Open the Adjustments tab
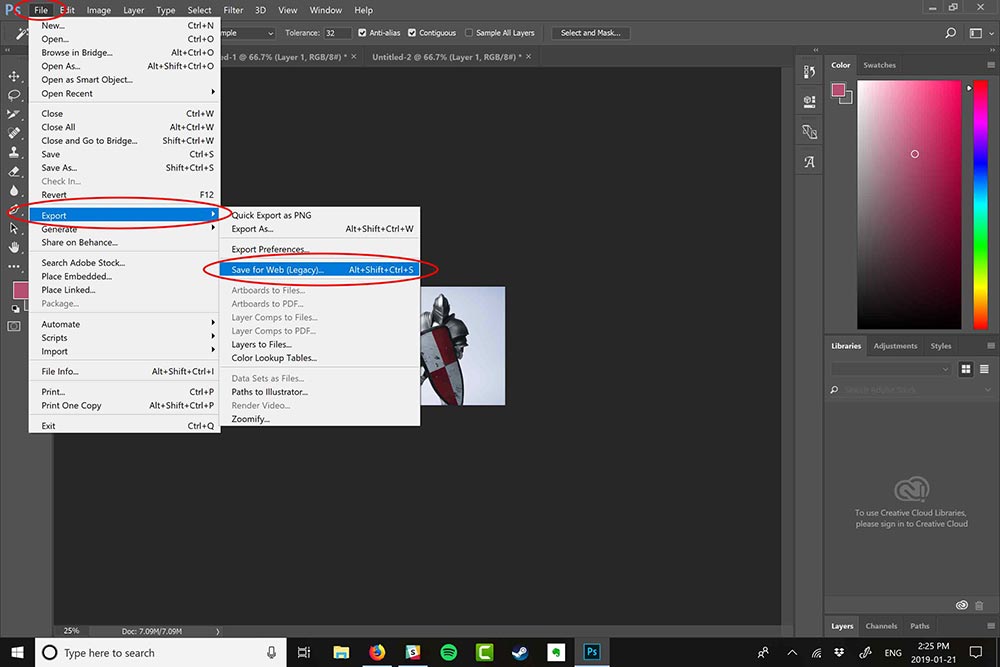 click(x=895, y=346)
